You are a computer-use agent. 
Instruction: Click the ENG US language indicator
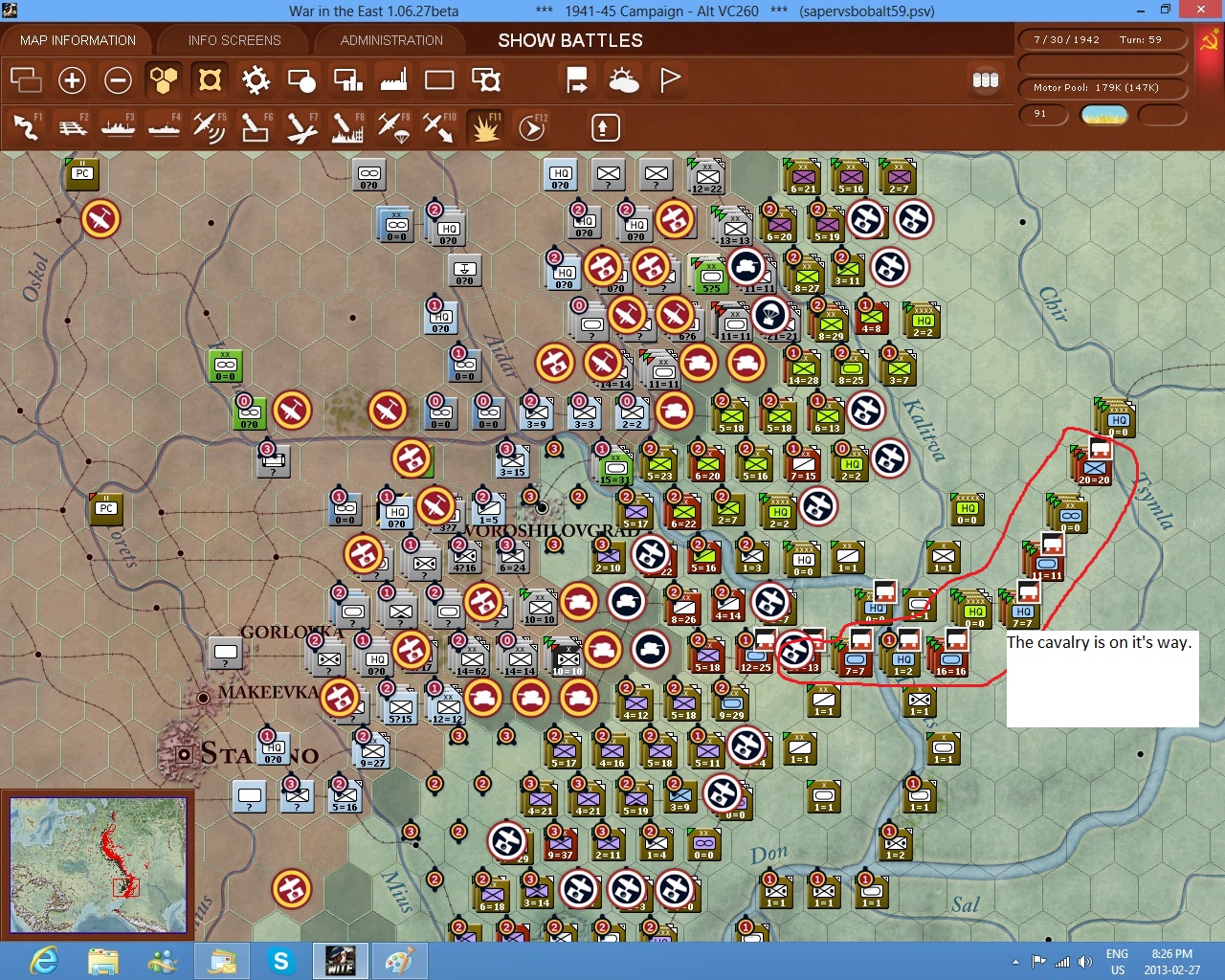pos(1117,962)
